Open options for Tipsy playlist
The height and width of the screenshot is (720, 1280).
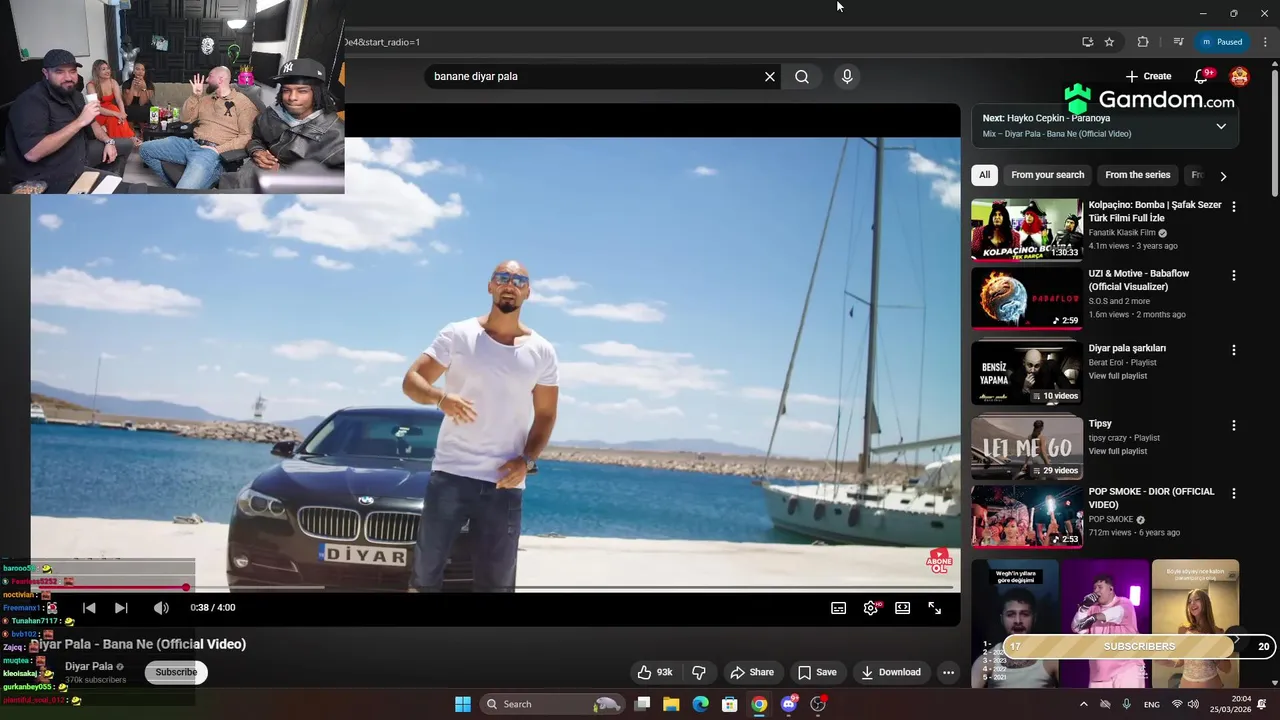[1233, 425]
